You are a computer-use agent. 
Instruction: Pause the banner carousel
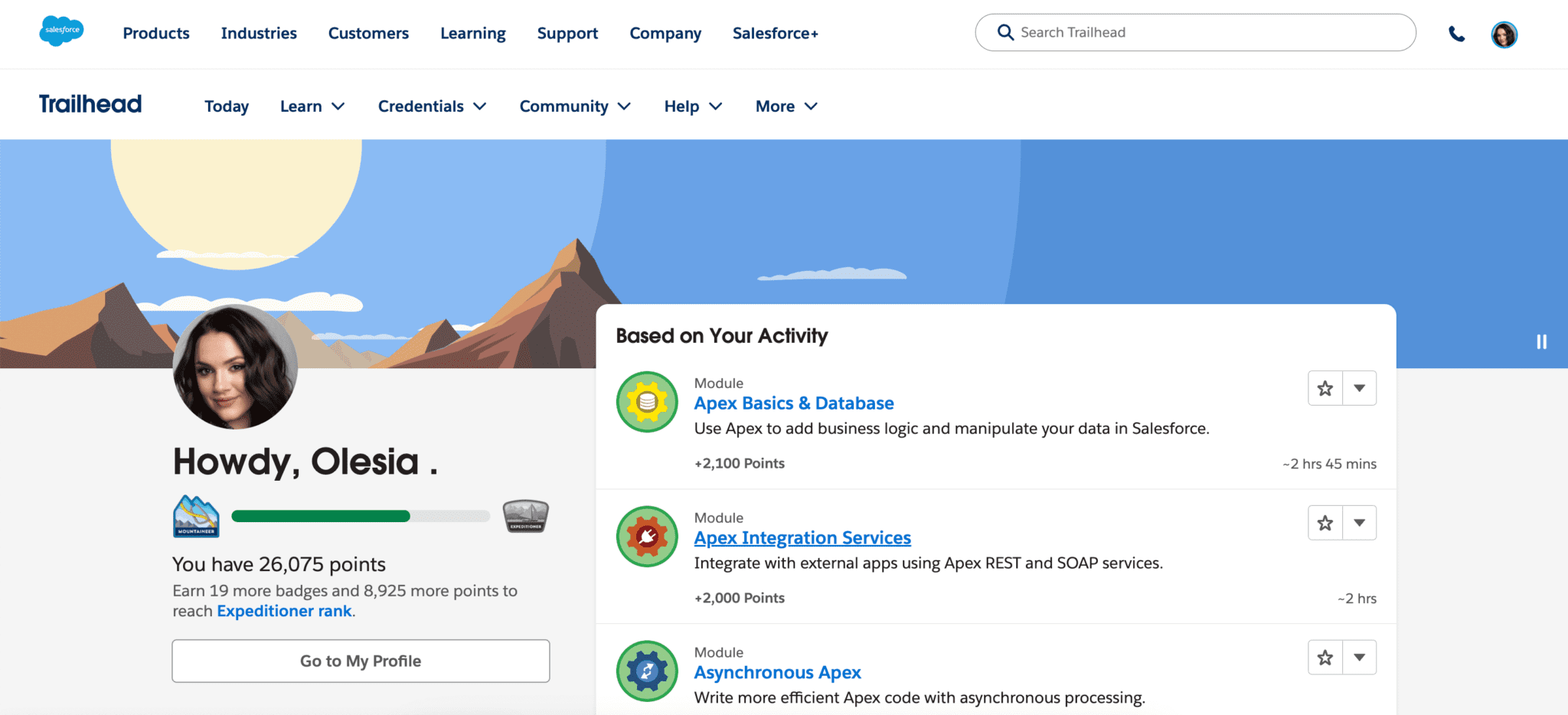pos(1540,342)
